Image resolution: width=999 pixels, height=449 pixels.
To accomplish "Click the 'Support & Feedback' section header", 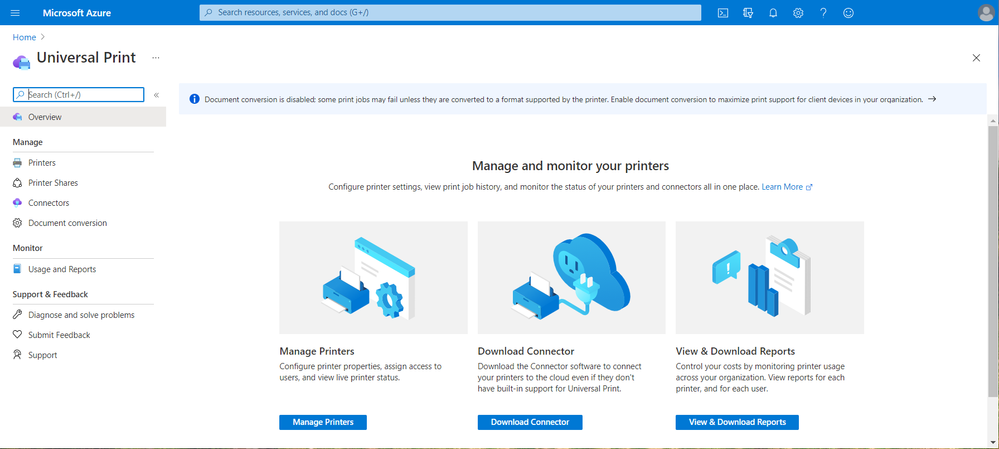I will 50,294.
